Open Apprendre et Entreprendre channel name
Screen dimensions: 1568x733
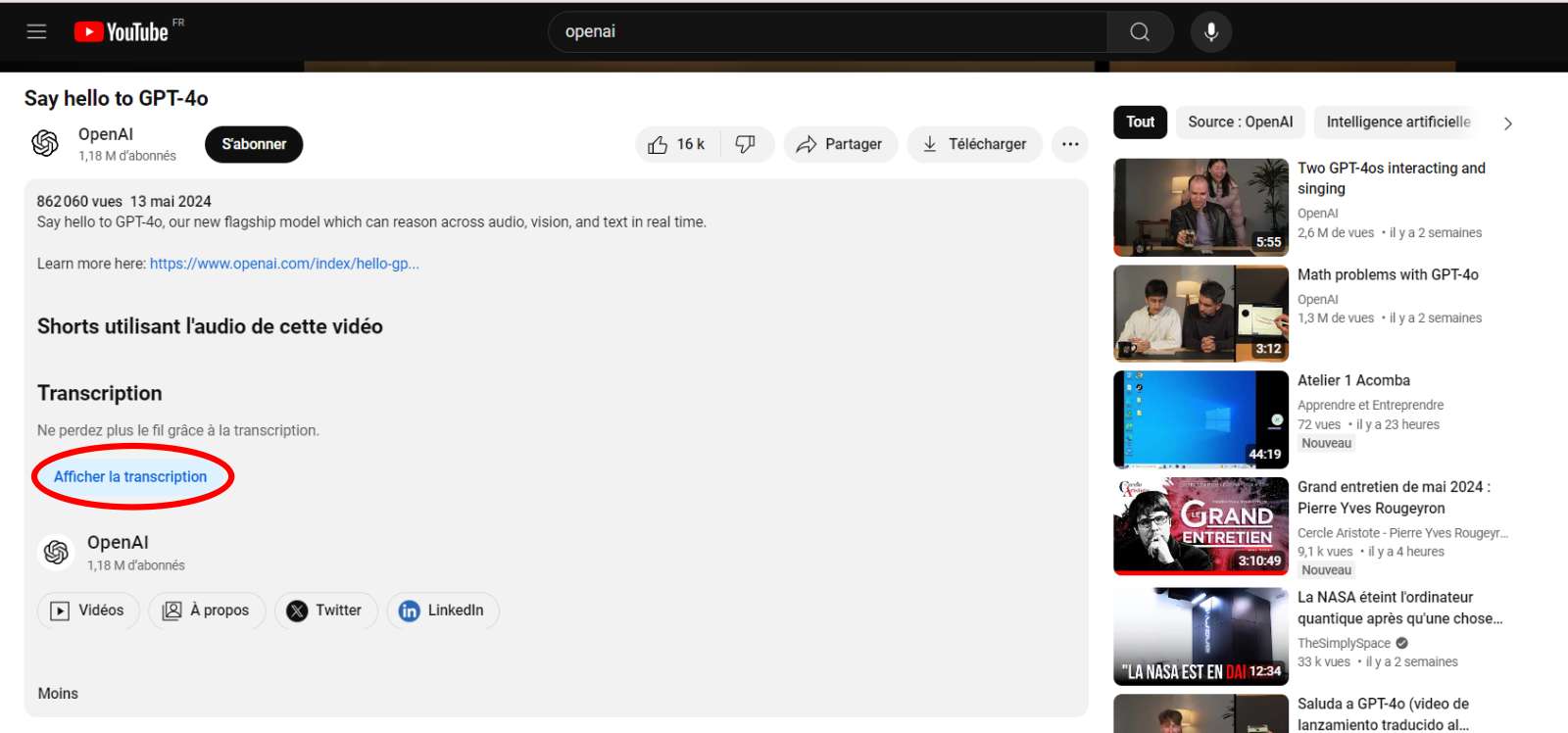pyautogui.click(x=1370, y=405)
